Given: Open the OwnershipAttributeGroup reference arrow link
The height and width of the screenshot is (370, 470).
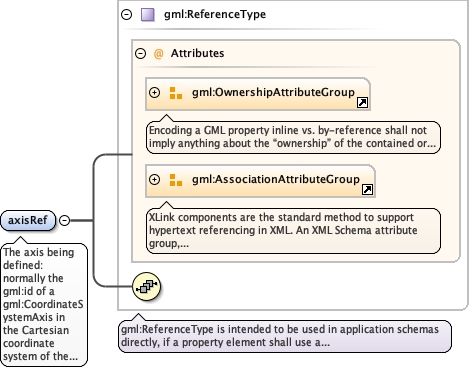Looking at the screenshot, I should [362, 102].
